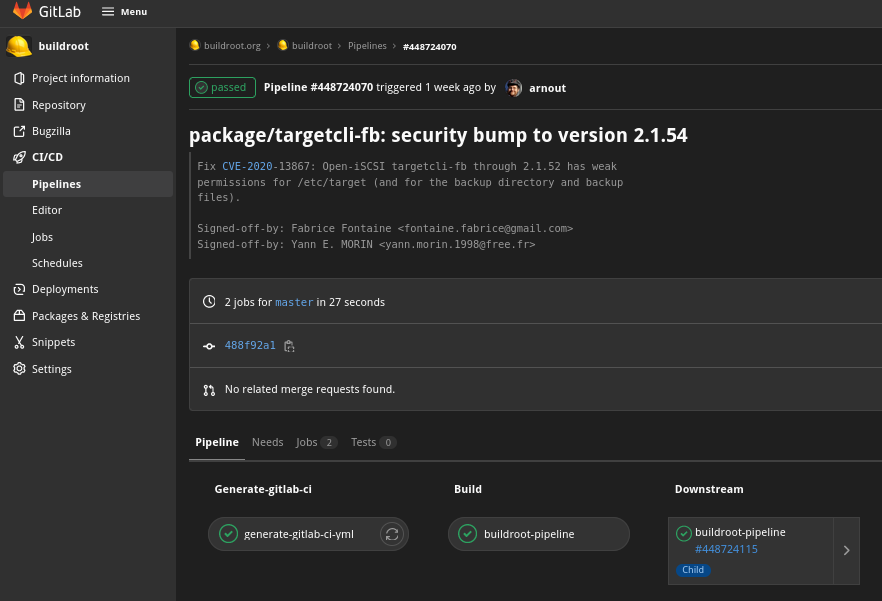
Task: Select Schedules in the sidebar
Action: coord(57,263)
